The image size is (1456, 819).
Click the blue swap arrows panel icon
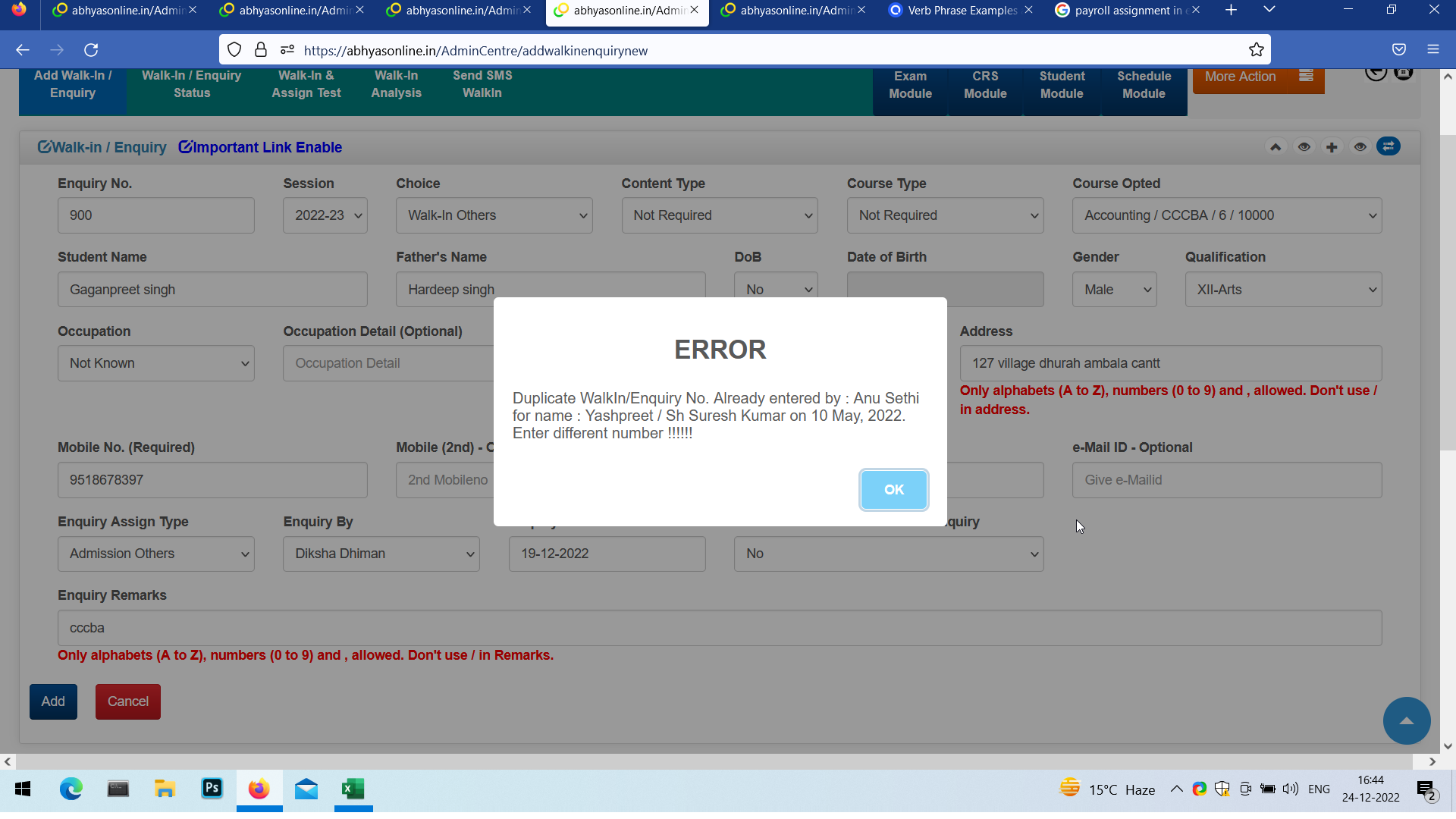[1388, 146]
